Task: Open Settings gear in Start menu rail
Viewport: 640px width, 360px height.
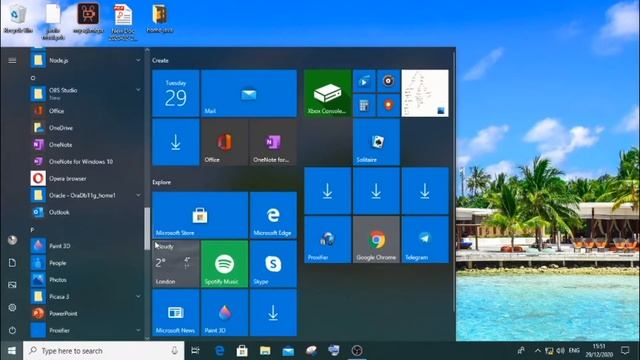Action: point(12,307)
